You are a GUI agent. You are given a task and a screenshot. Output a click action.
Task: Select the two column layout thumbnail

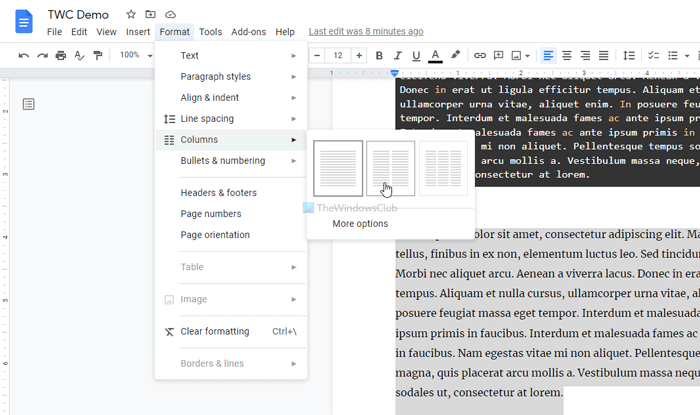pyautogui.click(x=391, y=168)
